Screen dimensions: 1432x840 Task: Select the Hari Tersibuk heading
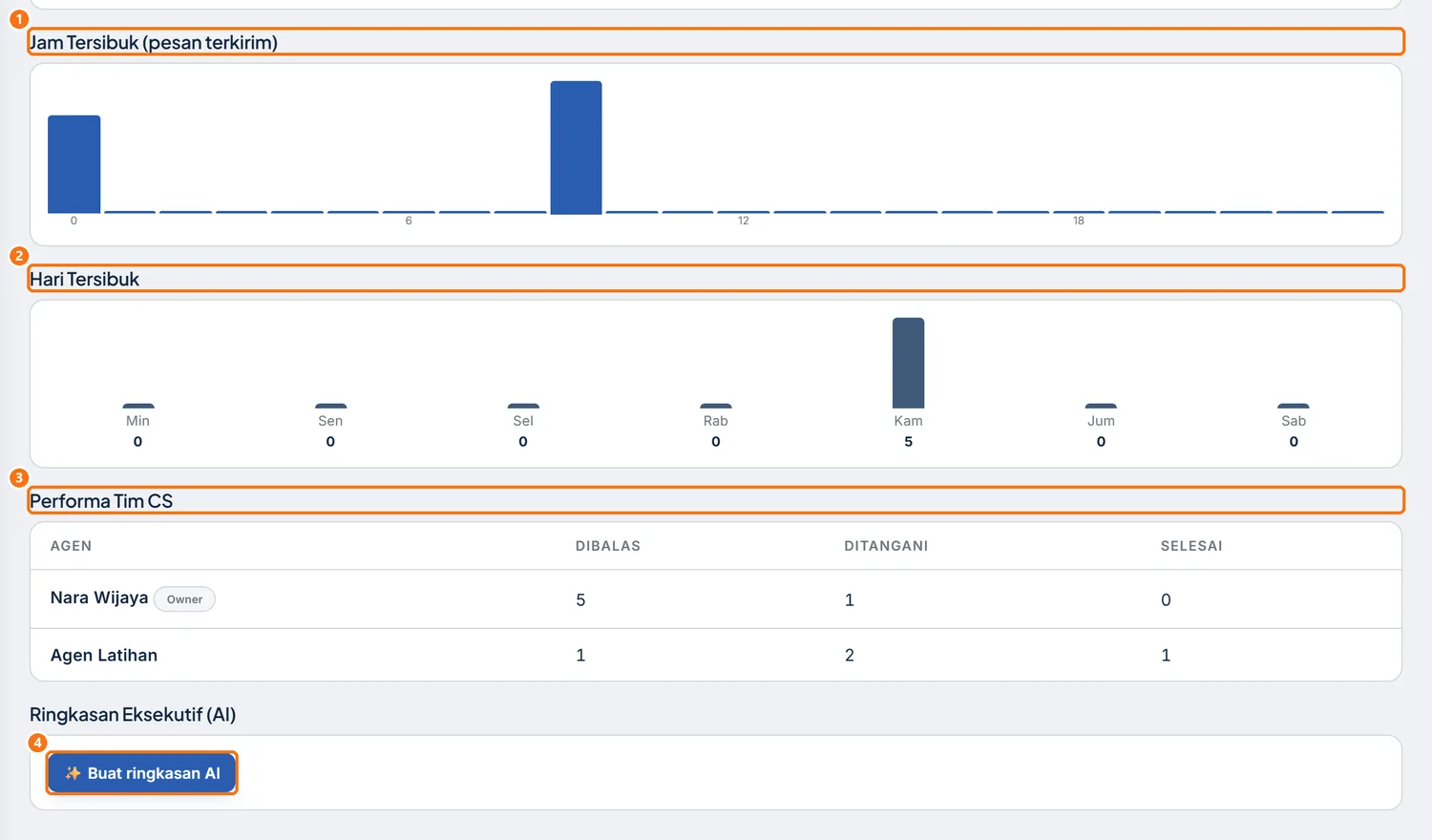(84, 279)
